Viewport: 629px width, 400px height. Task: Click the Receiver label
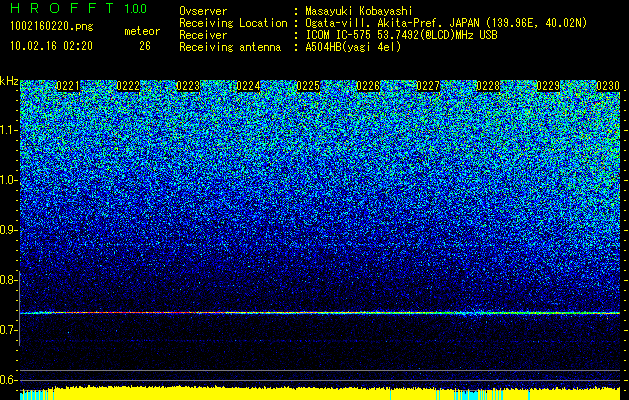point(203,35)
